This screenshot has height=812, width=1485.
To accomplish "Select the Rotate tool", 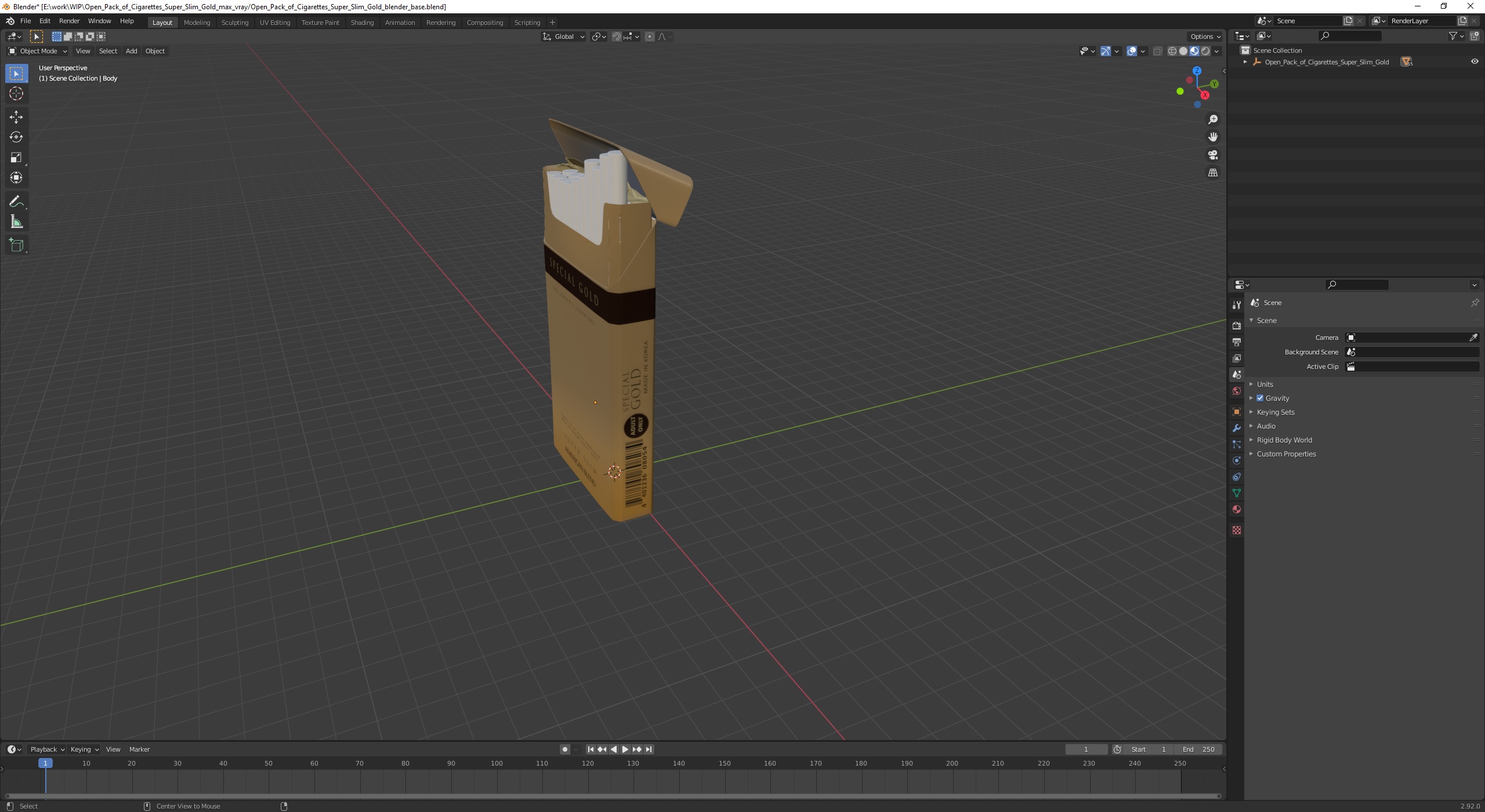I will point(16,137).
